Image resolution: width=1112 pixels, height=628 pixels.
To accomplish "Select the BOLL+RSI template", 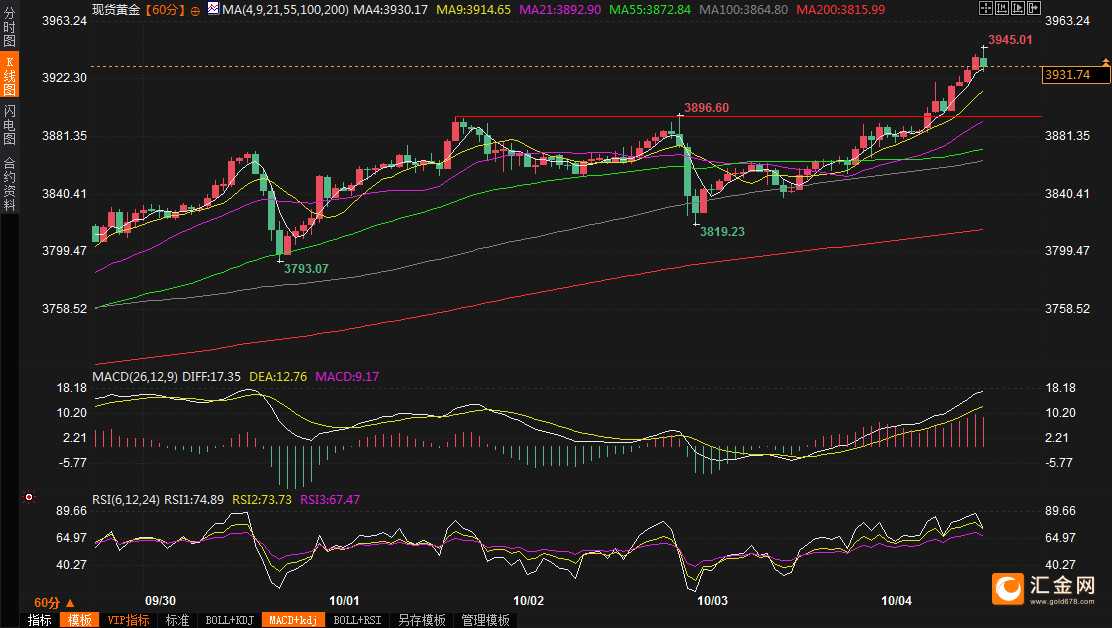I will coord(357,620).
